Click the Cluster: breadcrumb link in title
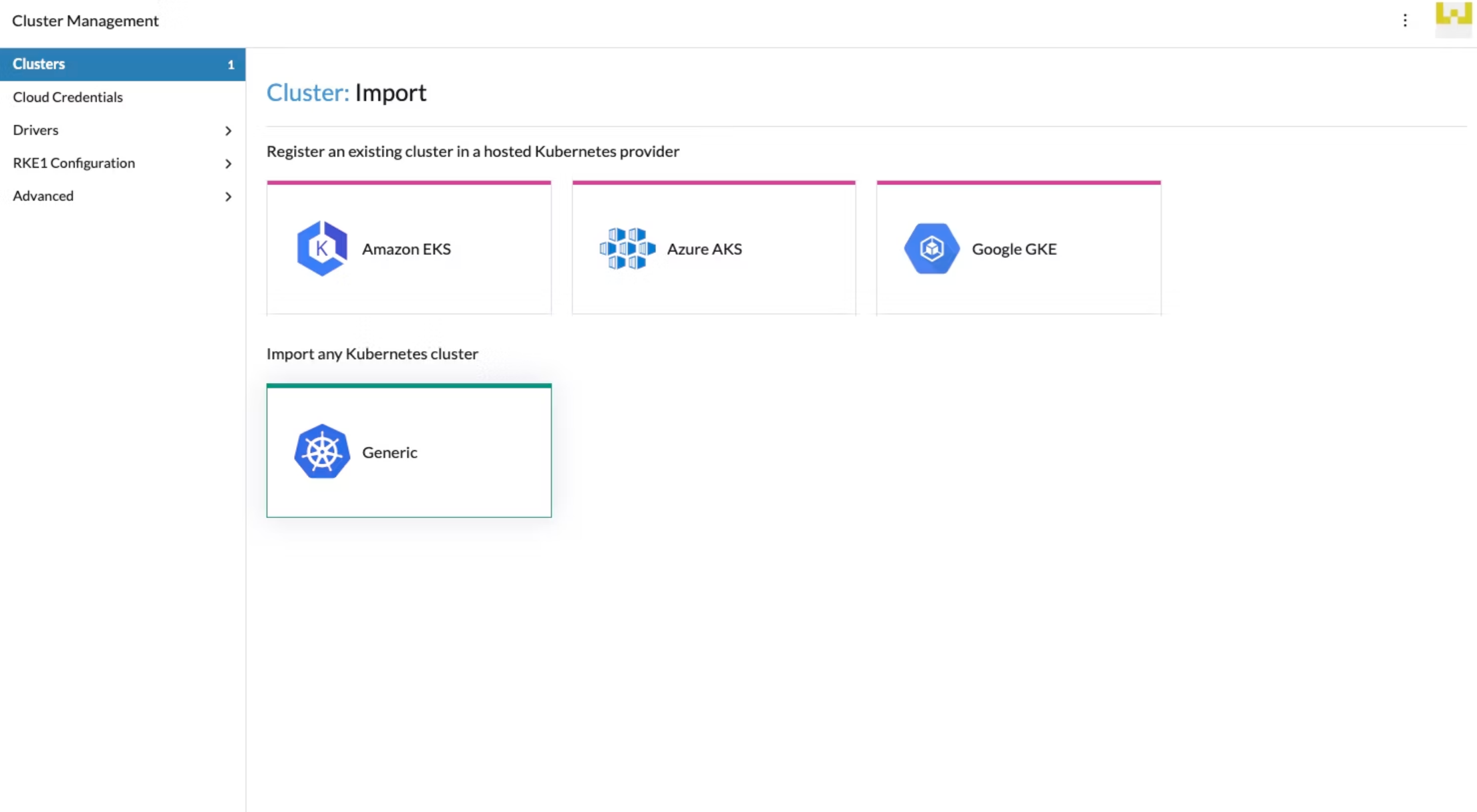The height and width of the screenshot is (812, 1477). pos(307,92)
